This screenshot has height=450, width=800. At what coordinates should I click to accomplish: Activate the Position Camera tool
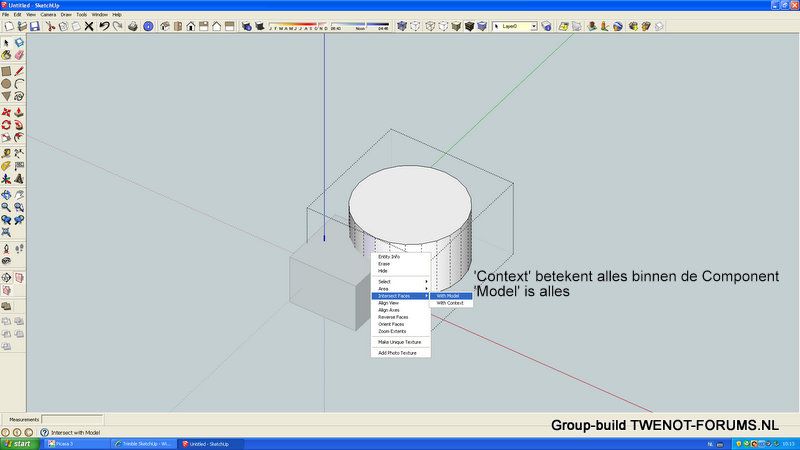[6, 249]
